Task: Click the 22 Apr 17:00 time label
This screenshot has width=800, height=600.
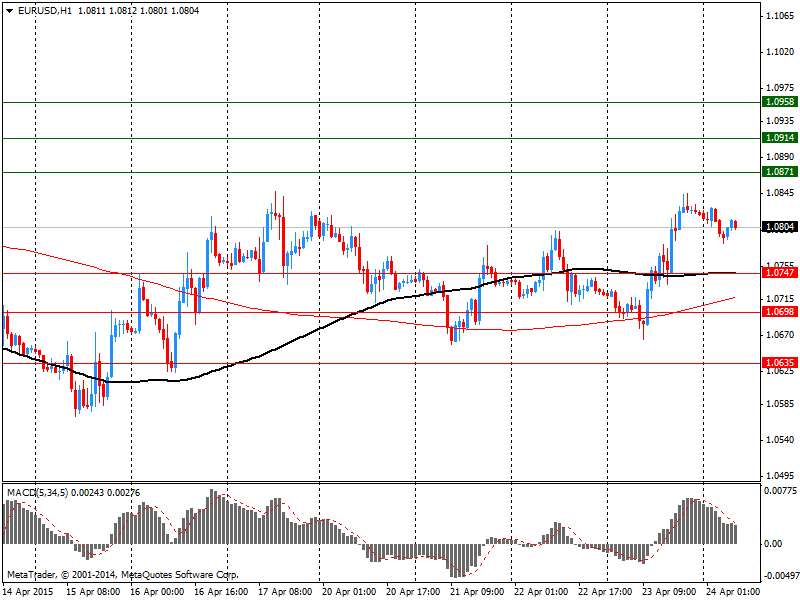Action: 605,592
